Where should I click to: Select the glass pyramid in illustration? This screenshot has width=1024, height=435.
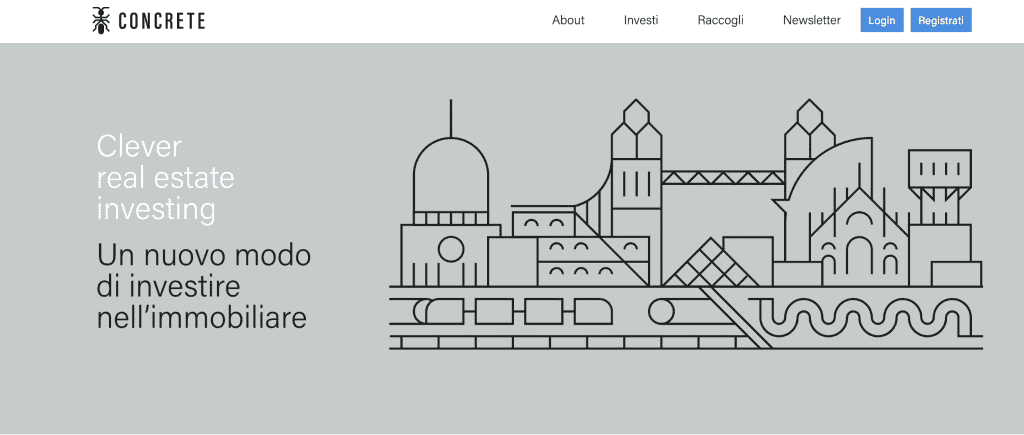[x=698, y=264]
